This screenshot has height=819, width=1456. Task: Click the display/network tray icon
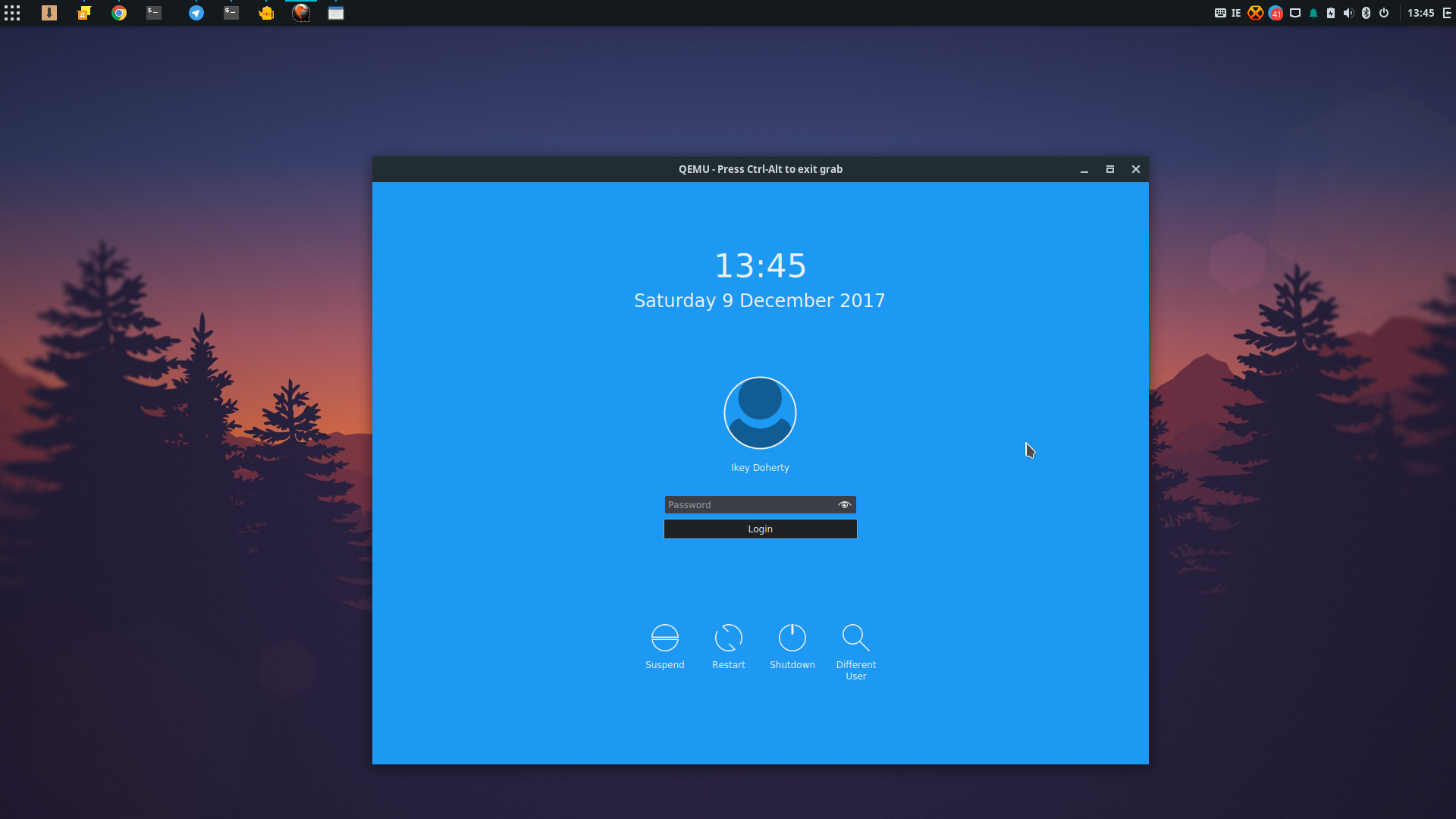[x=1295, y=13]
